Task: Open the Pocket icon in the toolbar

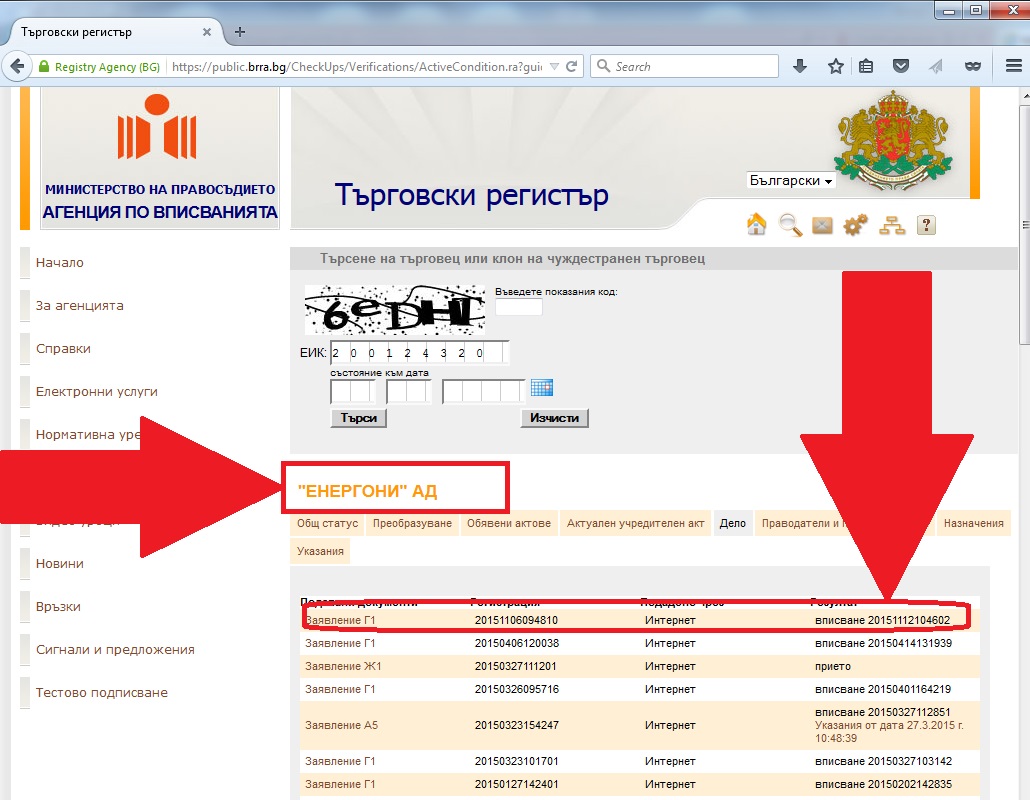Action: point(901,66)
